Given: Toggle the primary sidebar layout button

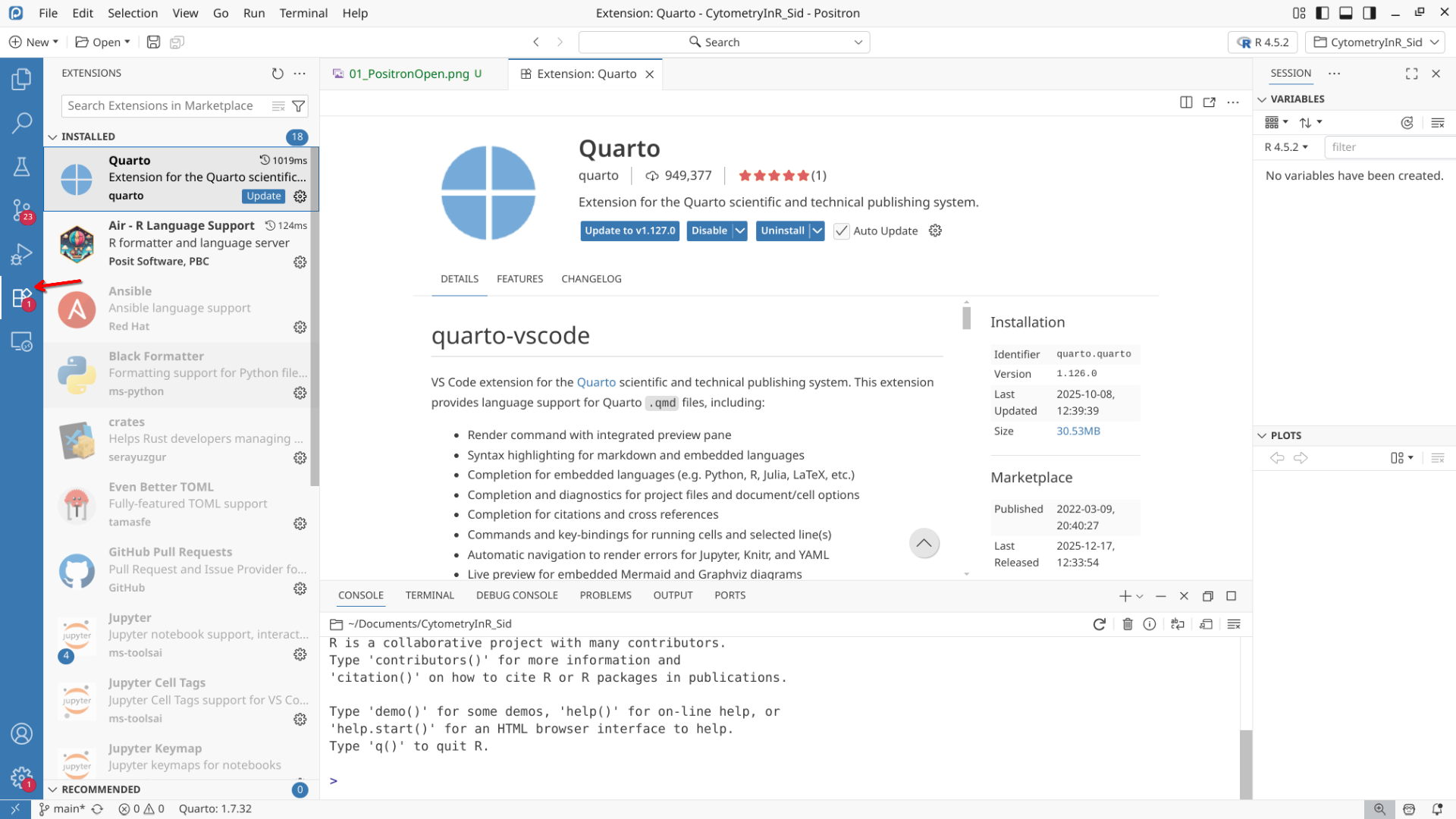Looking at the screenshot, I should pyautogui.click(x=1323, y=13).
